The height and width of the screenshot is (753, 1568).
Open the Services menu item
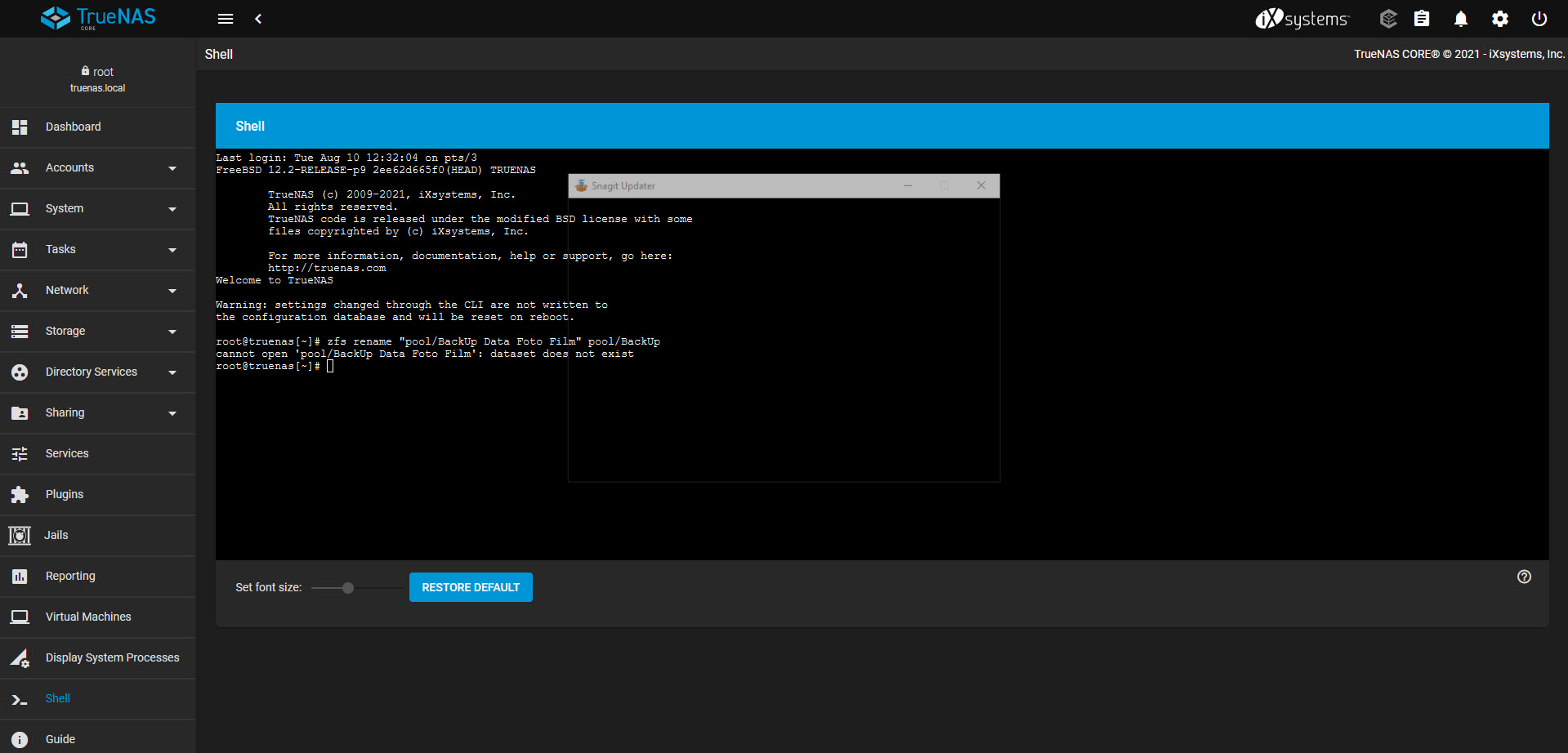[98, 453]
